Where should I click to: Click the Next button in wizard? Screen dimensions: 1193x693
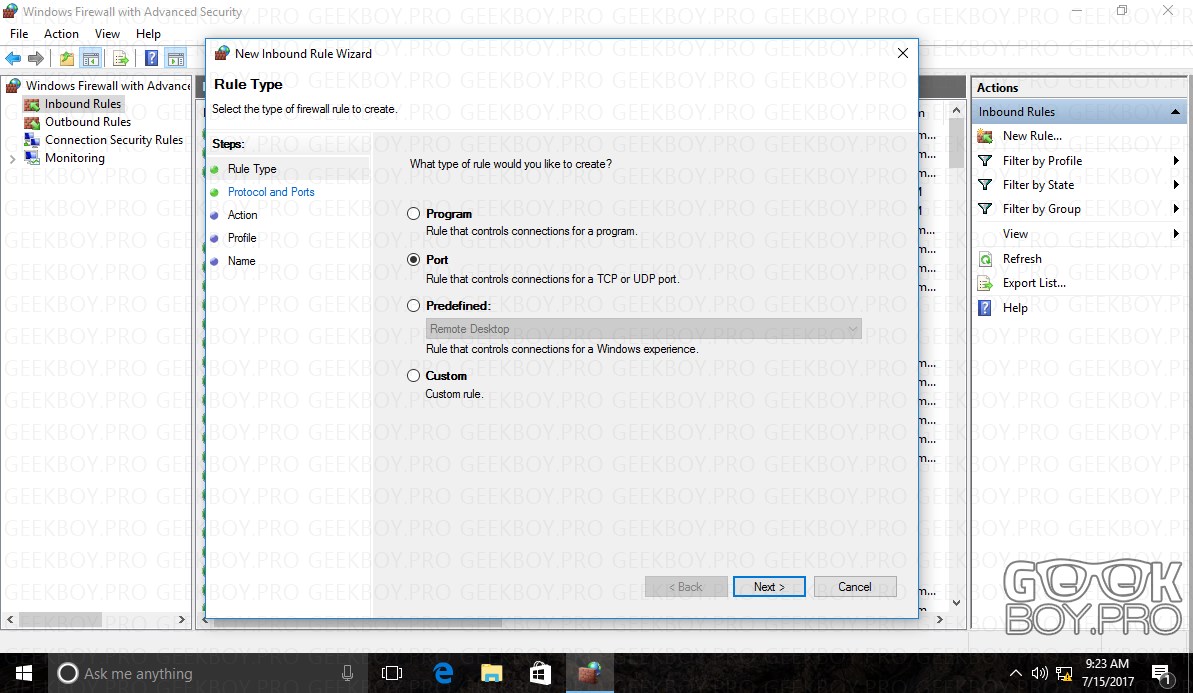click(769, 587)
